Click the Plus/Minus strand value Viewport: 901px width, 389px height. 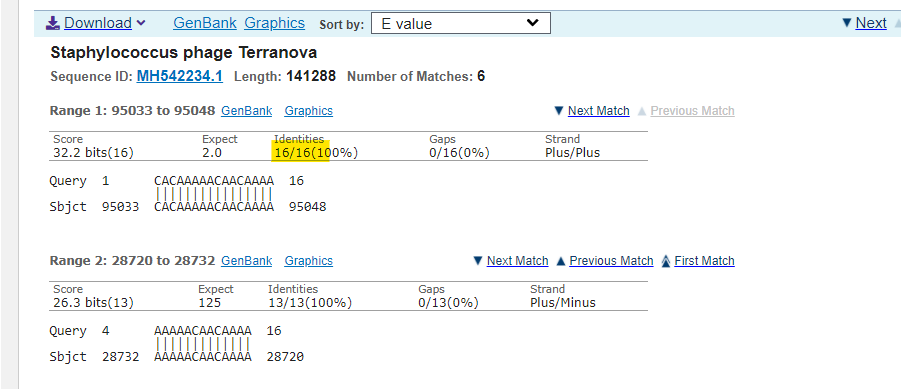(563, 303)
